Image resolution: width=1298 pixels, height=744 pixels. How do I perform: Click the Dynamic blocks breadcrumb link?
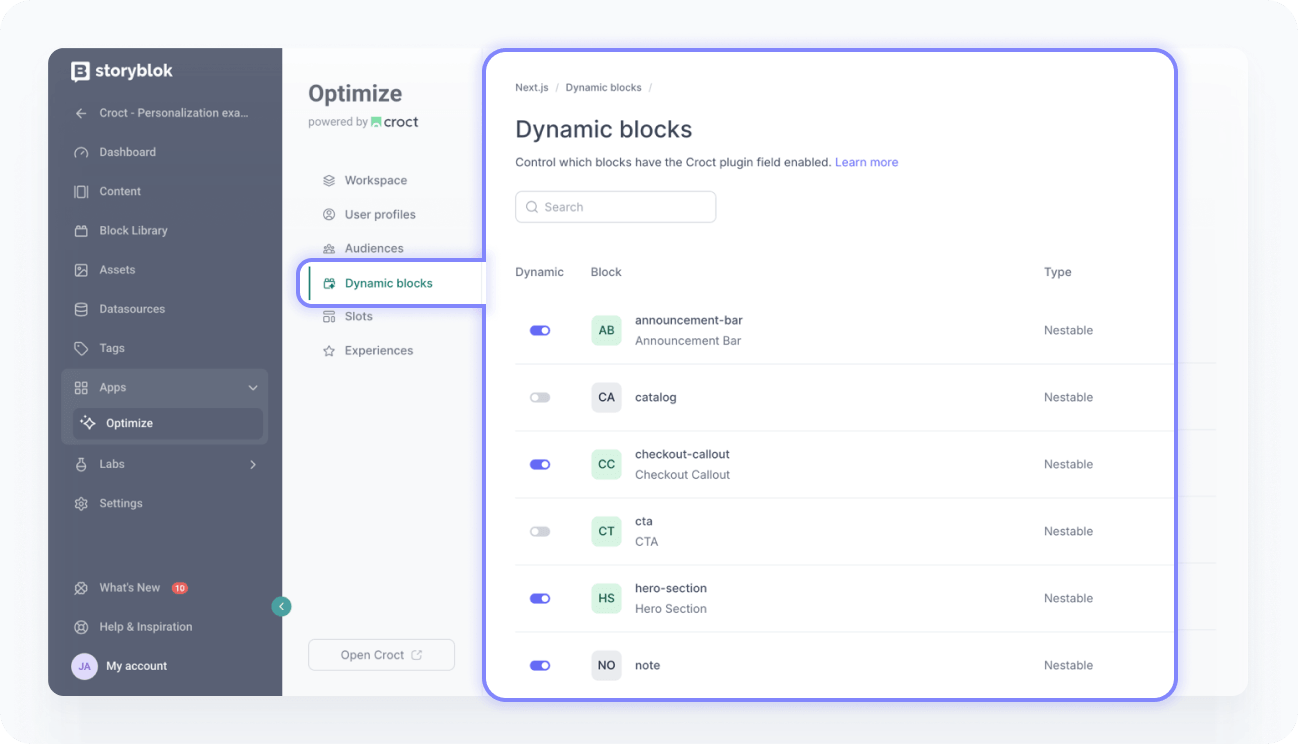[x=604, y=88]
